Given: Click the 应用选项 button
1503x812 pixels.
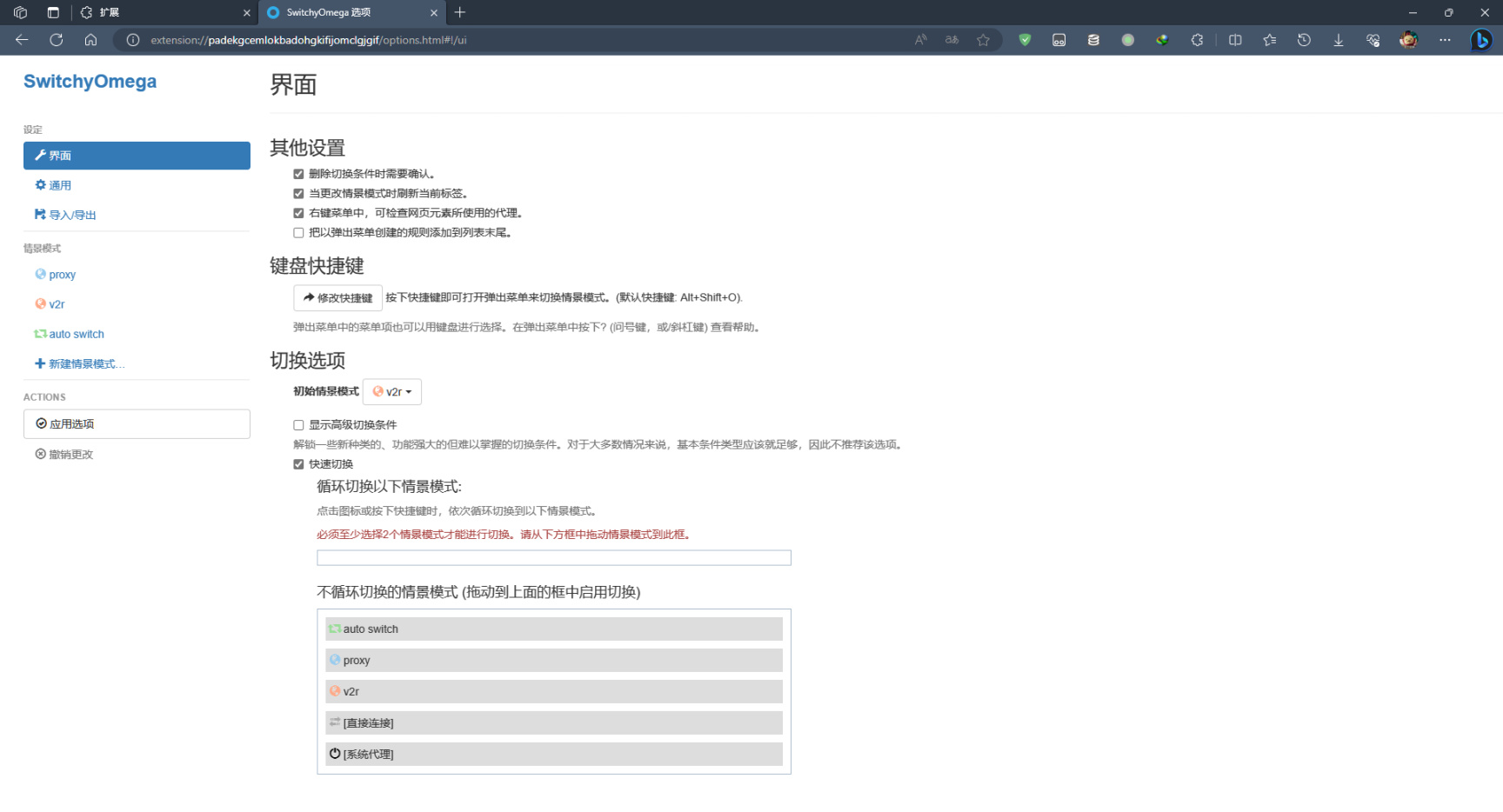Looking at the screenshot, I should click(137, 424).
